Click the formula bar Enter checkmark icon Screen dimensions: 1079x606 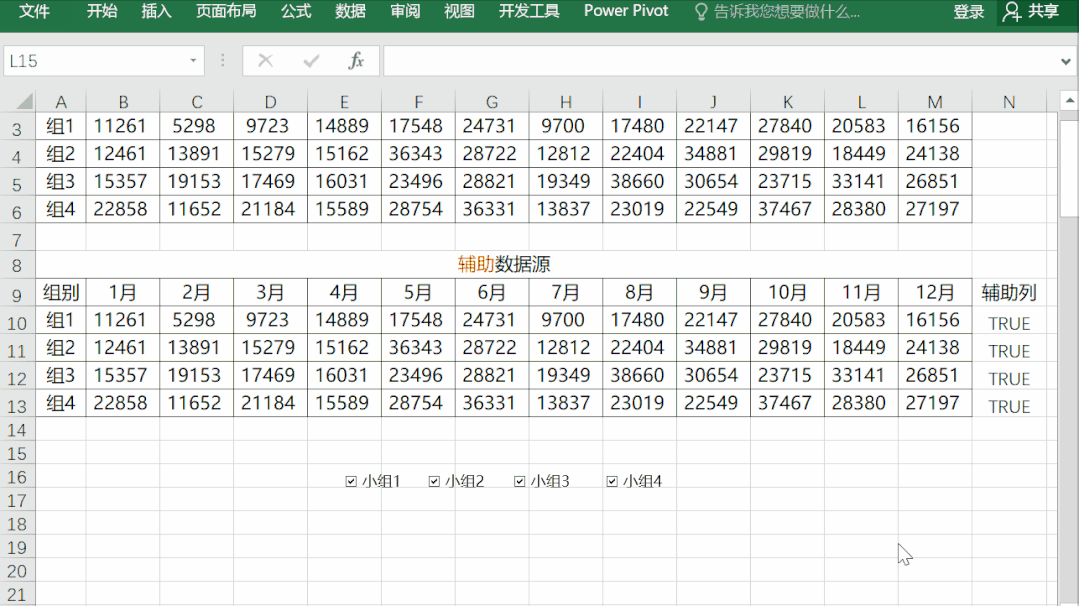(311, 61)
